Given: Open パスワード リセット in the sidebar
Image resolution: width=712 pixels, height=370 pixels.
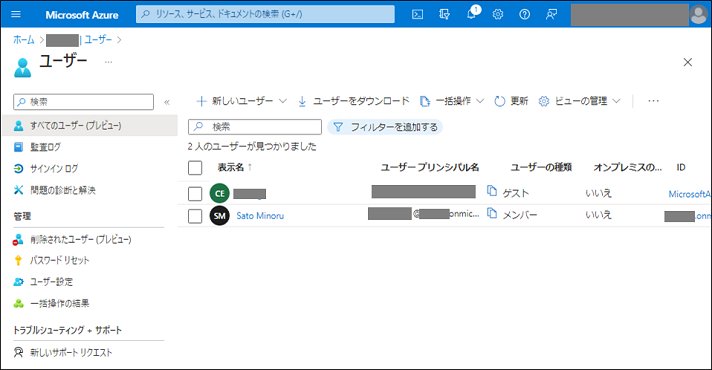Looking at the screenshot, I should [x=59, y=260].
